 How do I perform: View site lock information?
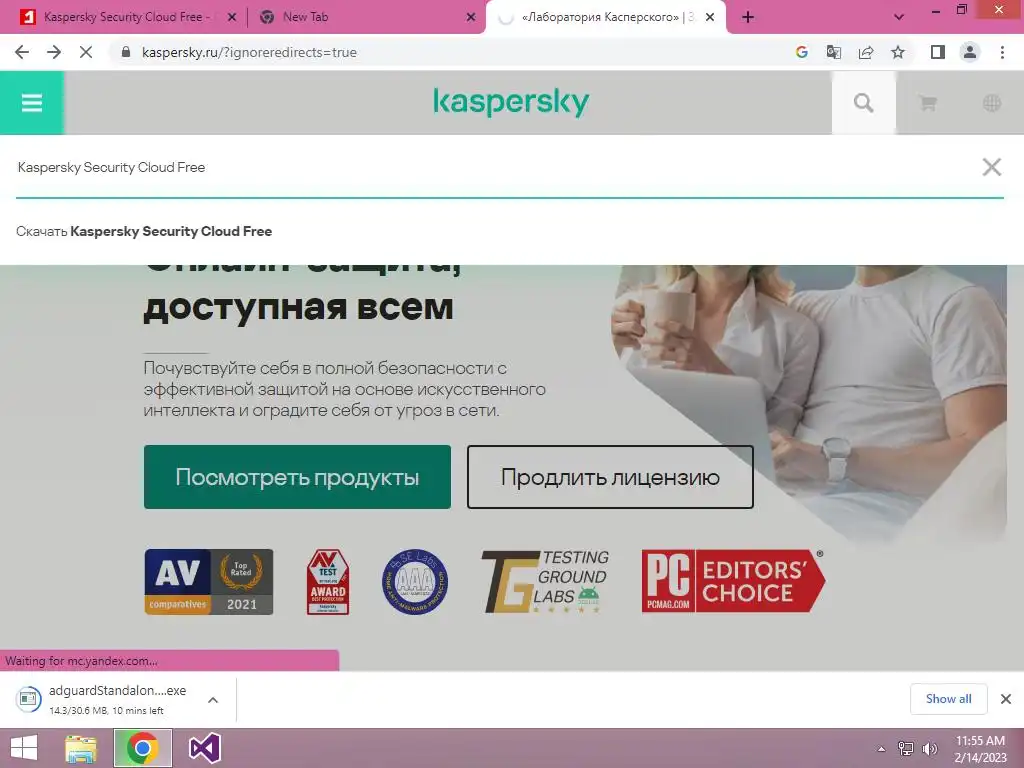126,52
